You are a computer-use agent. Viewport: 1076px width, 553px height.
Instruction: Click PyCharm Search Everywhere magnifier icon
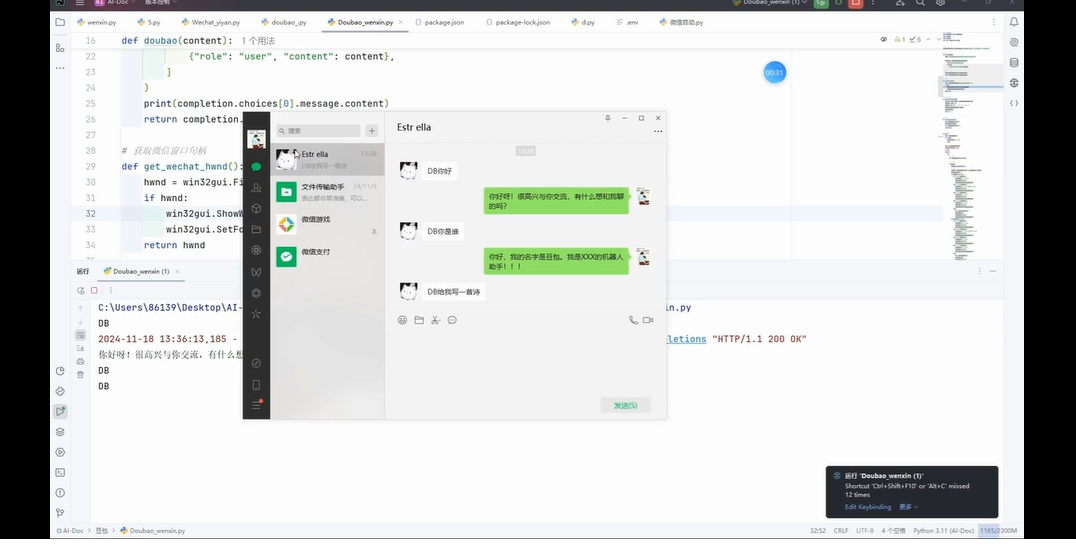(x=920, y=3)
